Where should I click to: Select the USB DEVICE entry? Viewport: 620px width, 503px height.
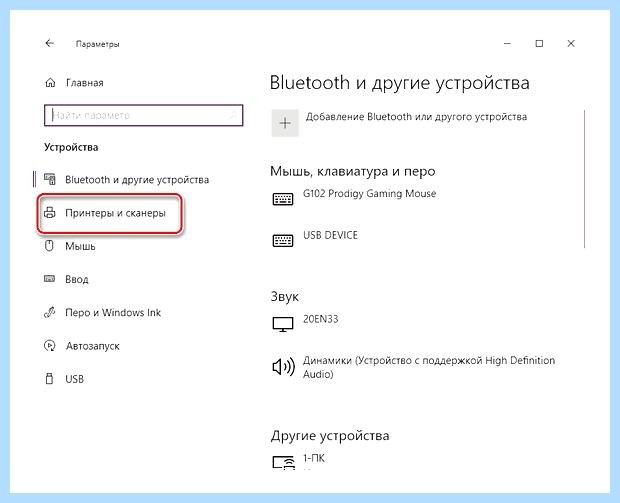tap(330, 235)
